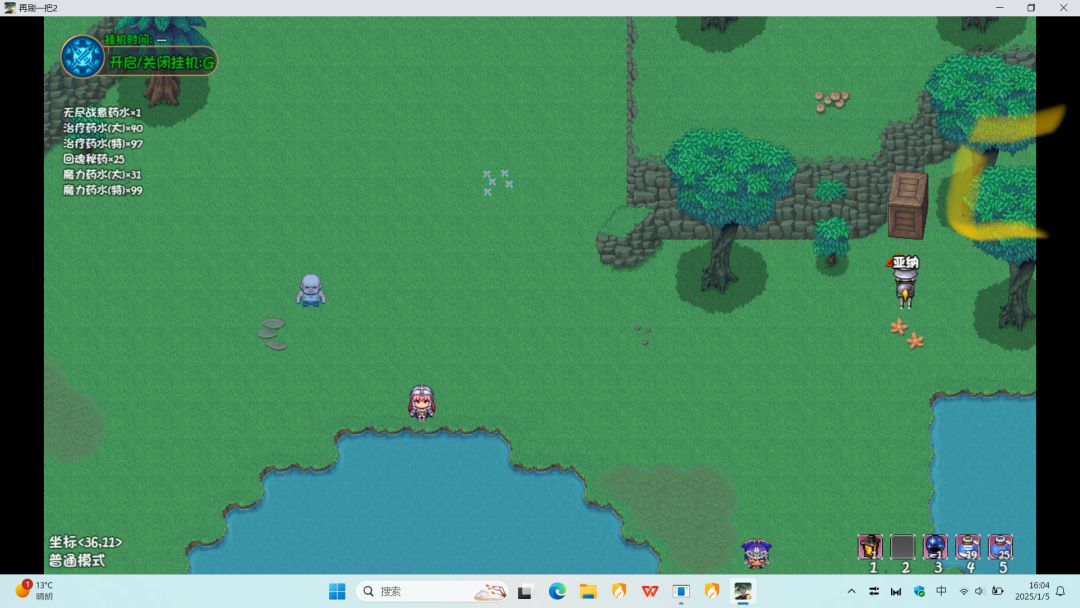Click the purple-hat character at the bottom

click(756, 554)
